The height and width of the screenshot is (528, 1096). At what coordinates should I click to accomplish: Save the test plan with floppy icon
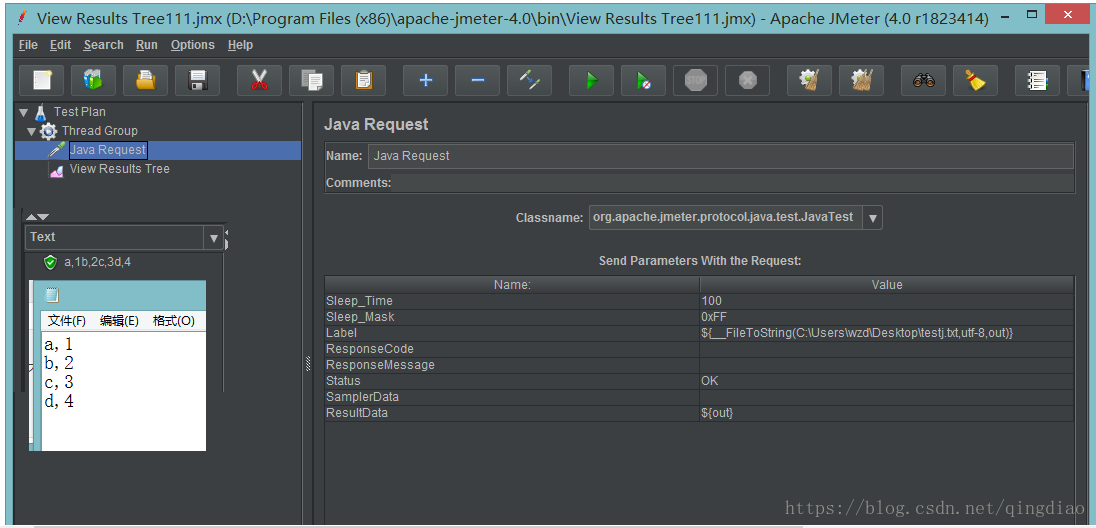pos(197,80)
